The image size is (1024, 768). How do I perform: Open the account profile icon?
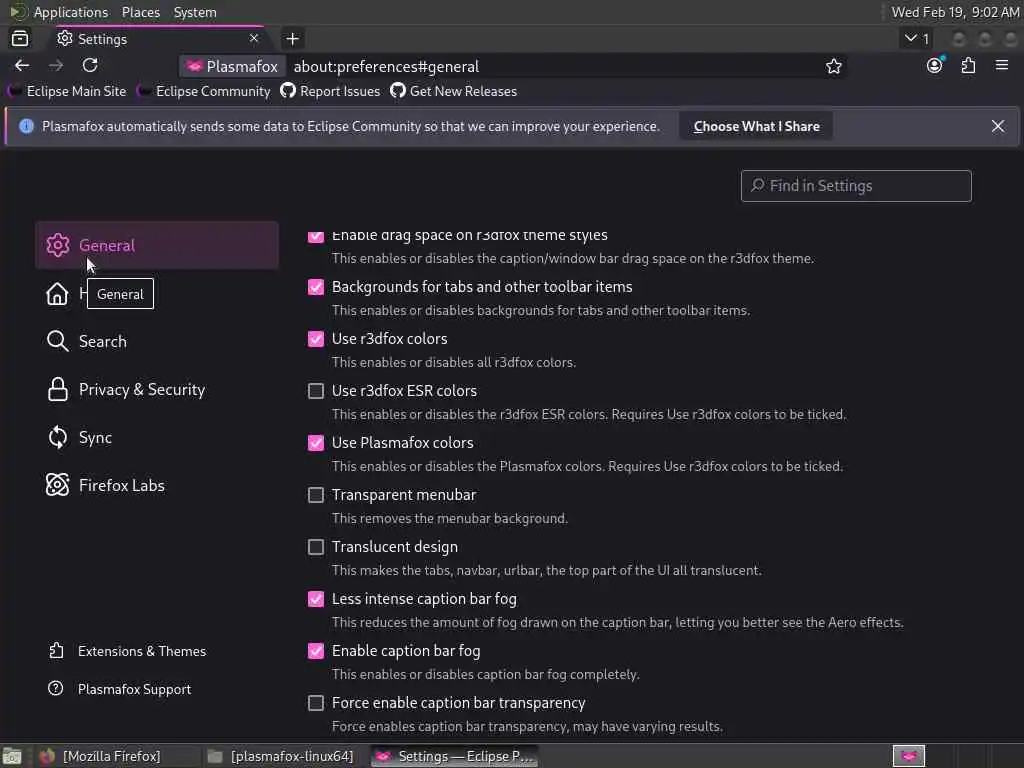pos(935,65)
